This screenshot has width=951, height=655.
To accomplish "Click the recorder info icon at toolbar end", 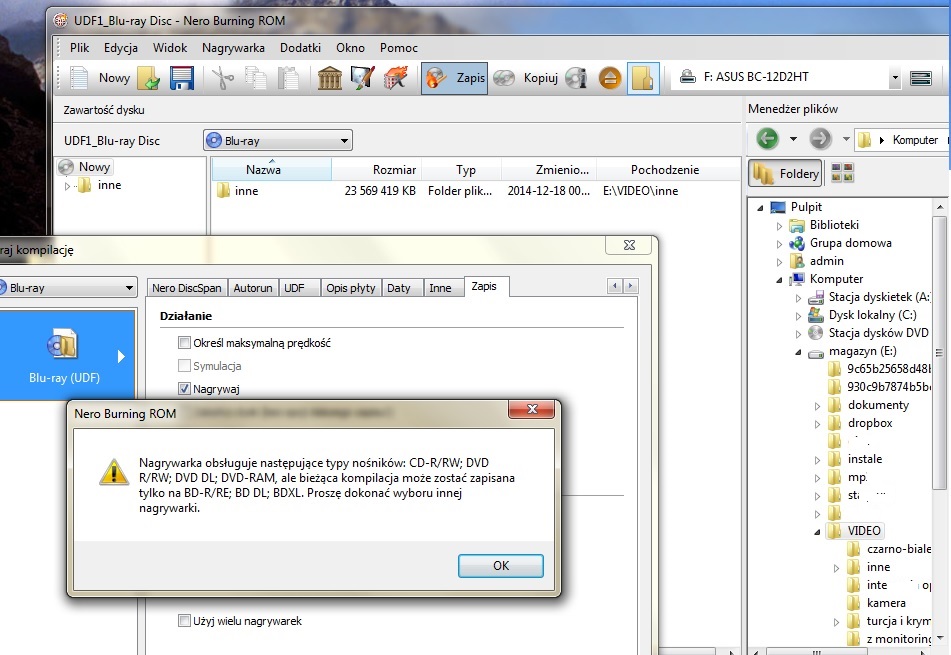I will pos(921,78).
